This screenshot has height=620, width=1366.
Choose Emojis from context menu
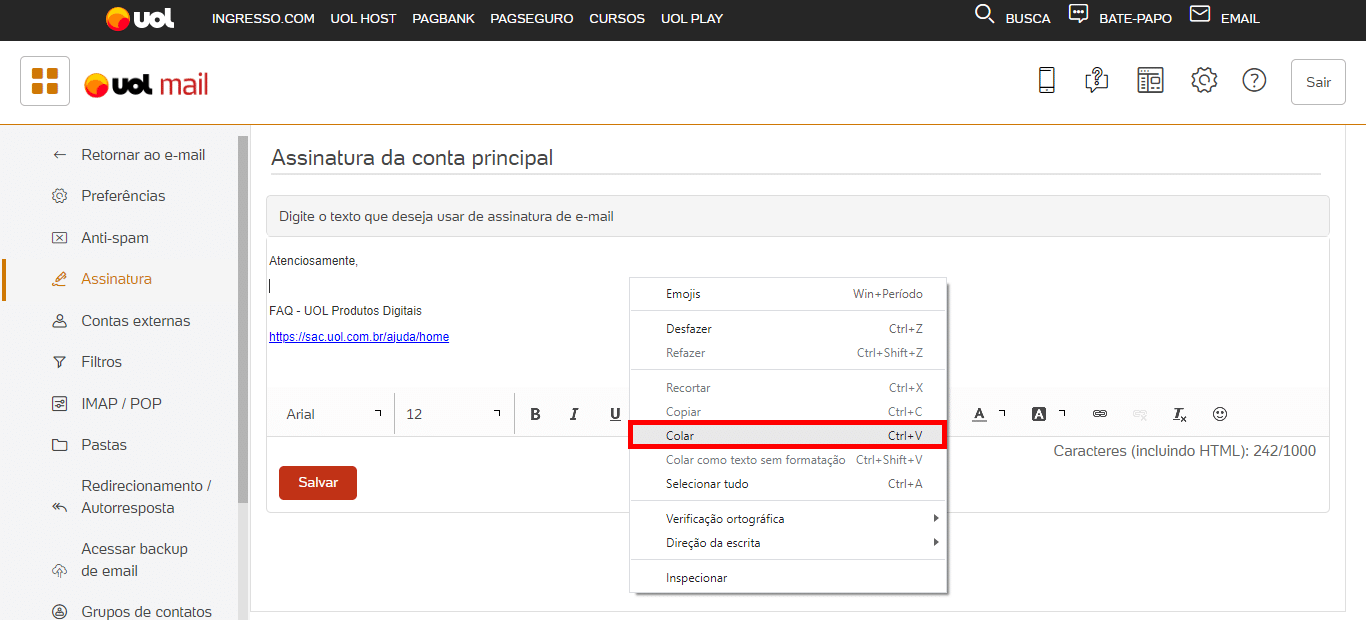(788, 294)
